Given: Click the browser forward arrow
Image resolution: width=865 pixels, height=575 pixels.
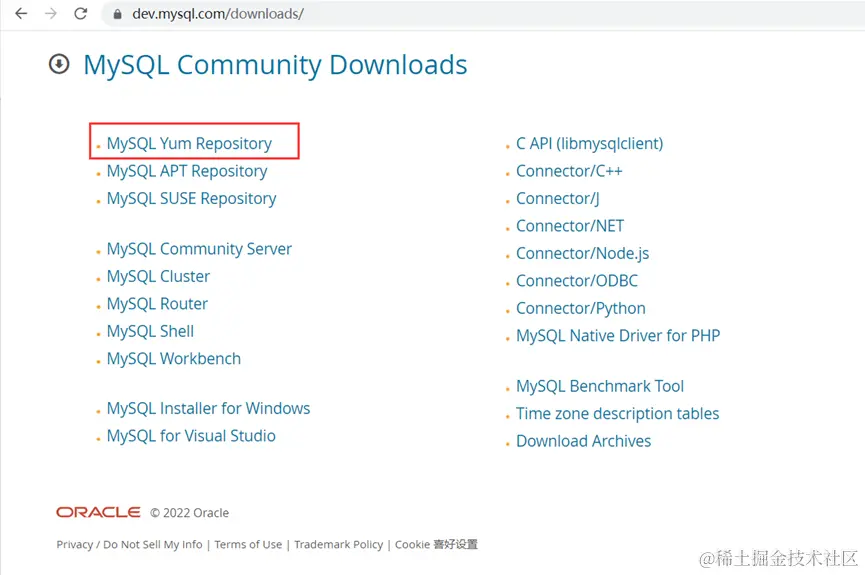Looking at the screenshot, I should click(51, 14).
